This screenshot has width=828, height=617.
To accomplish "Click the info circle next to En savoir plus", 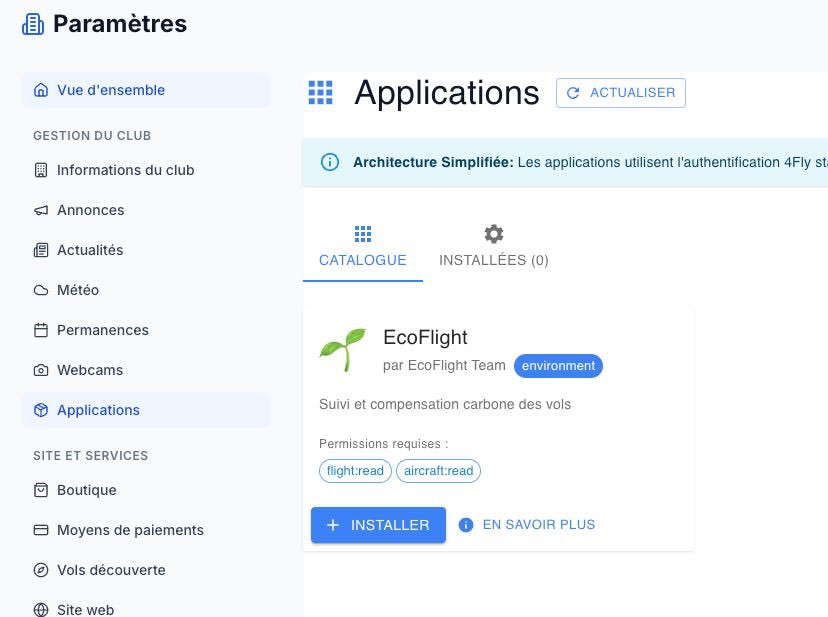I will click(466, 524).
